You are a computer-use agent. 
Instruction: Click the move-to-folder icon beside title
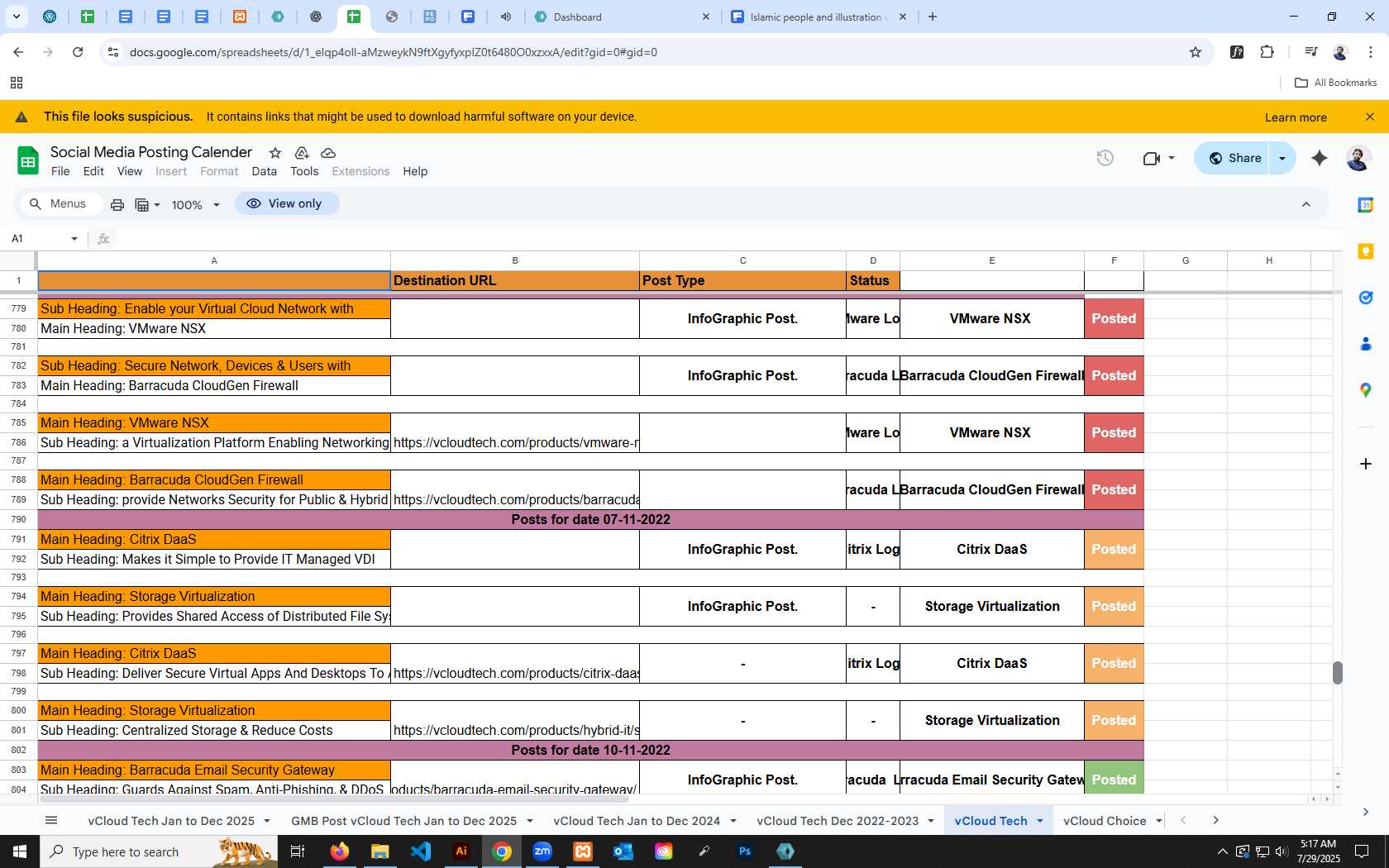click(302, 153)
